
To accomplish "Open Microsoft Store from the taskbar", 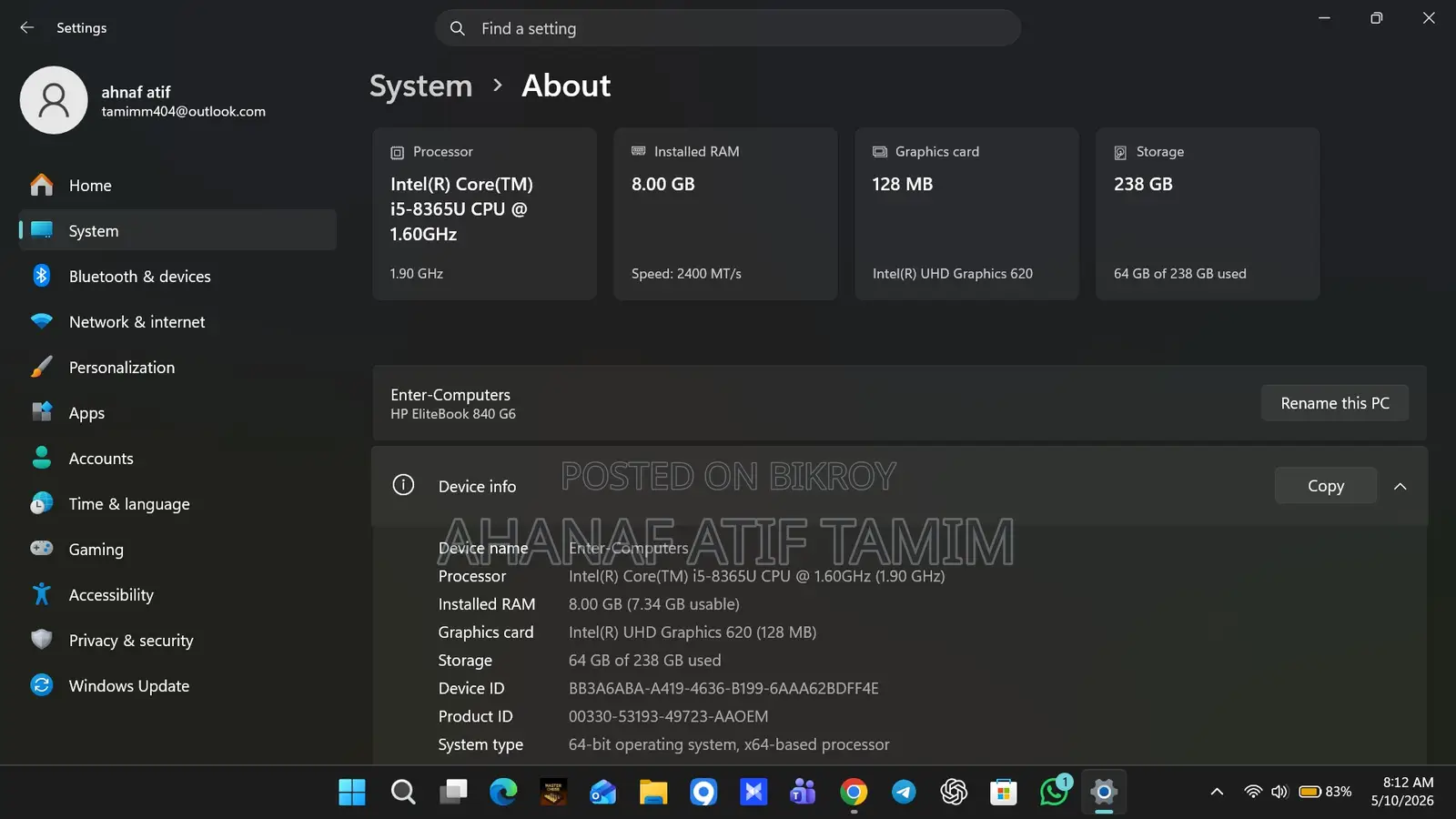I will pyautogui.click(x=1004, y=792).
